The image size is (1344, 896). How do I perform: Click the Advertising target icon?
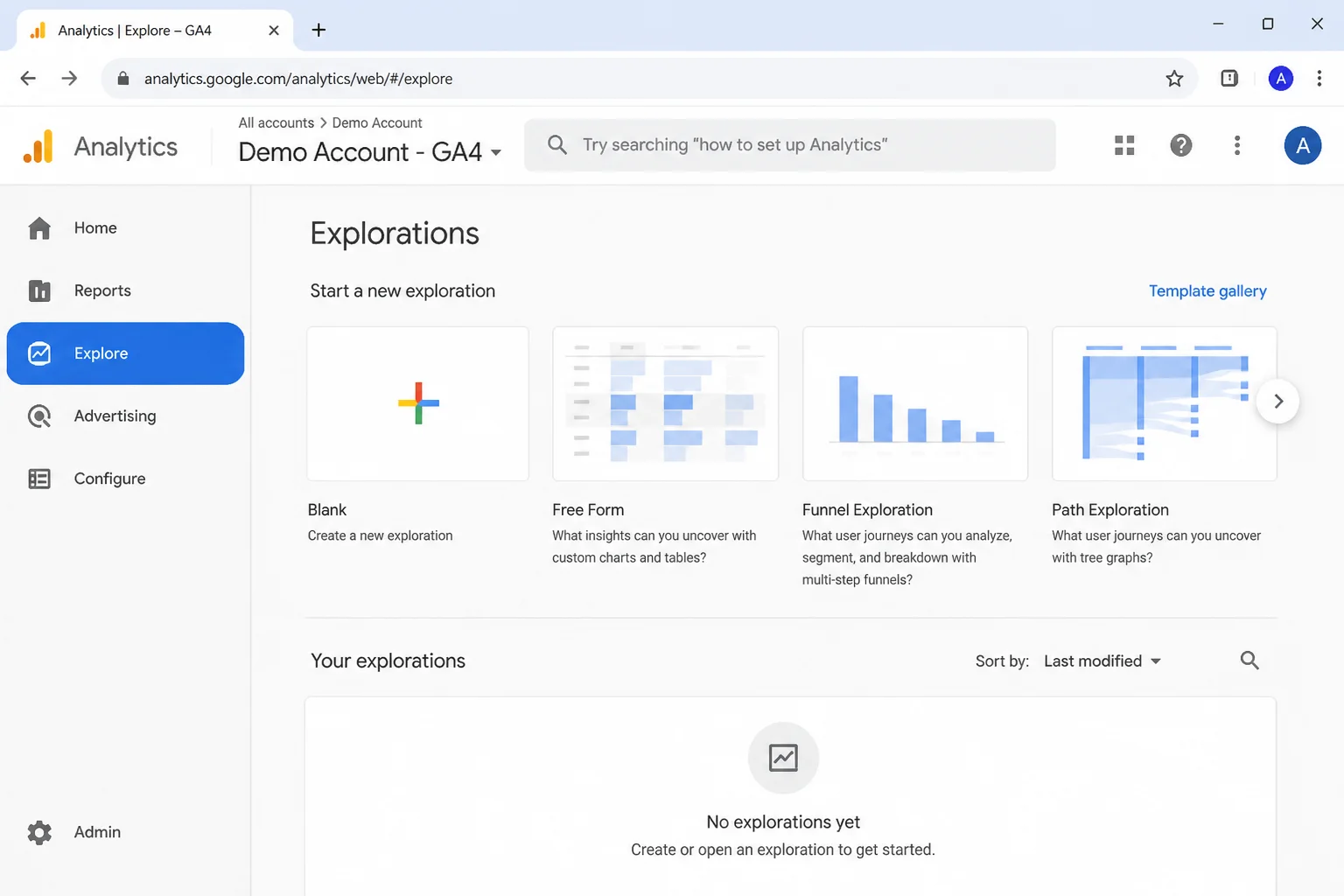coord(39,416)
